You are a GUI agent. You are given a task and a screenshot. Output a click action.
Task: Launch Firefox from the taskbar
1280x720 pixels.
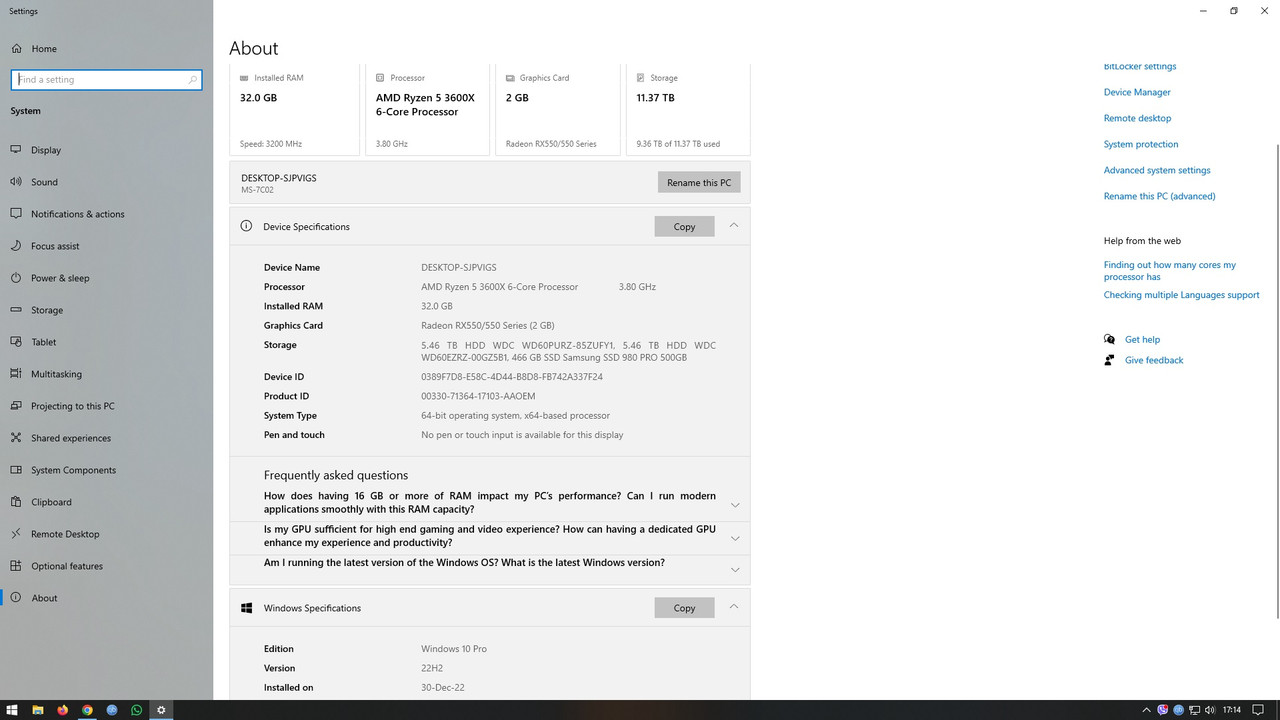click(63, 710)
